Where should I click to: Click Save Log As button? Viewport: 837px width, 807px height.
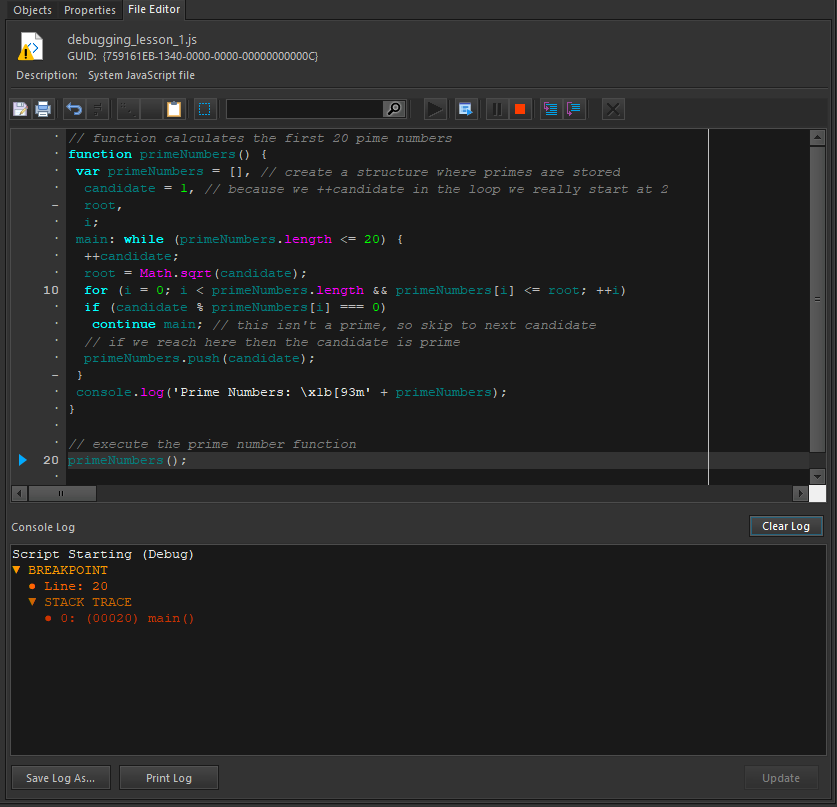click(60, 778)
